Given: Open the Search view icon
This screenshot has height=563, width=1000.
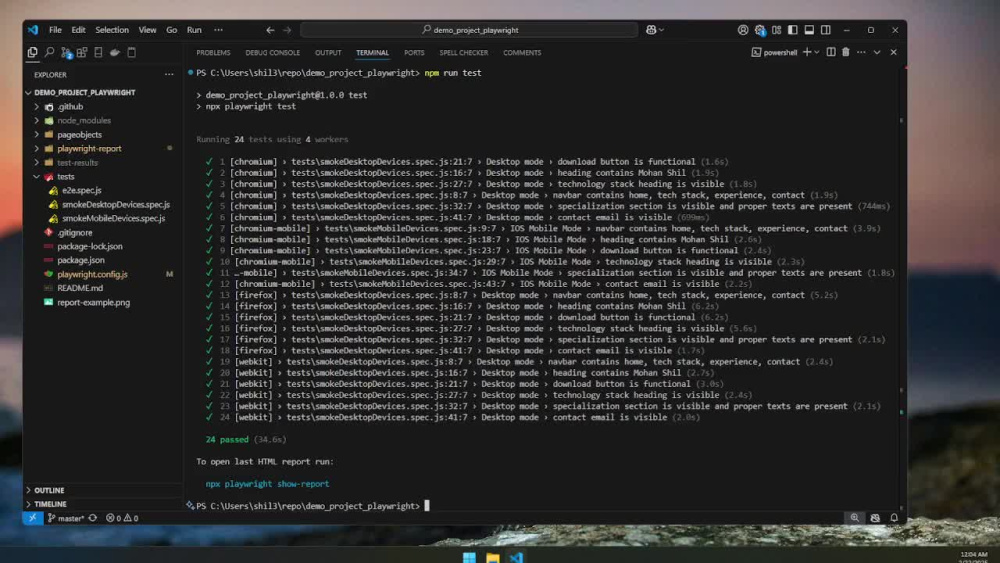Looking at the screenshot, I should point(49,52).
